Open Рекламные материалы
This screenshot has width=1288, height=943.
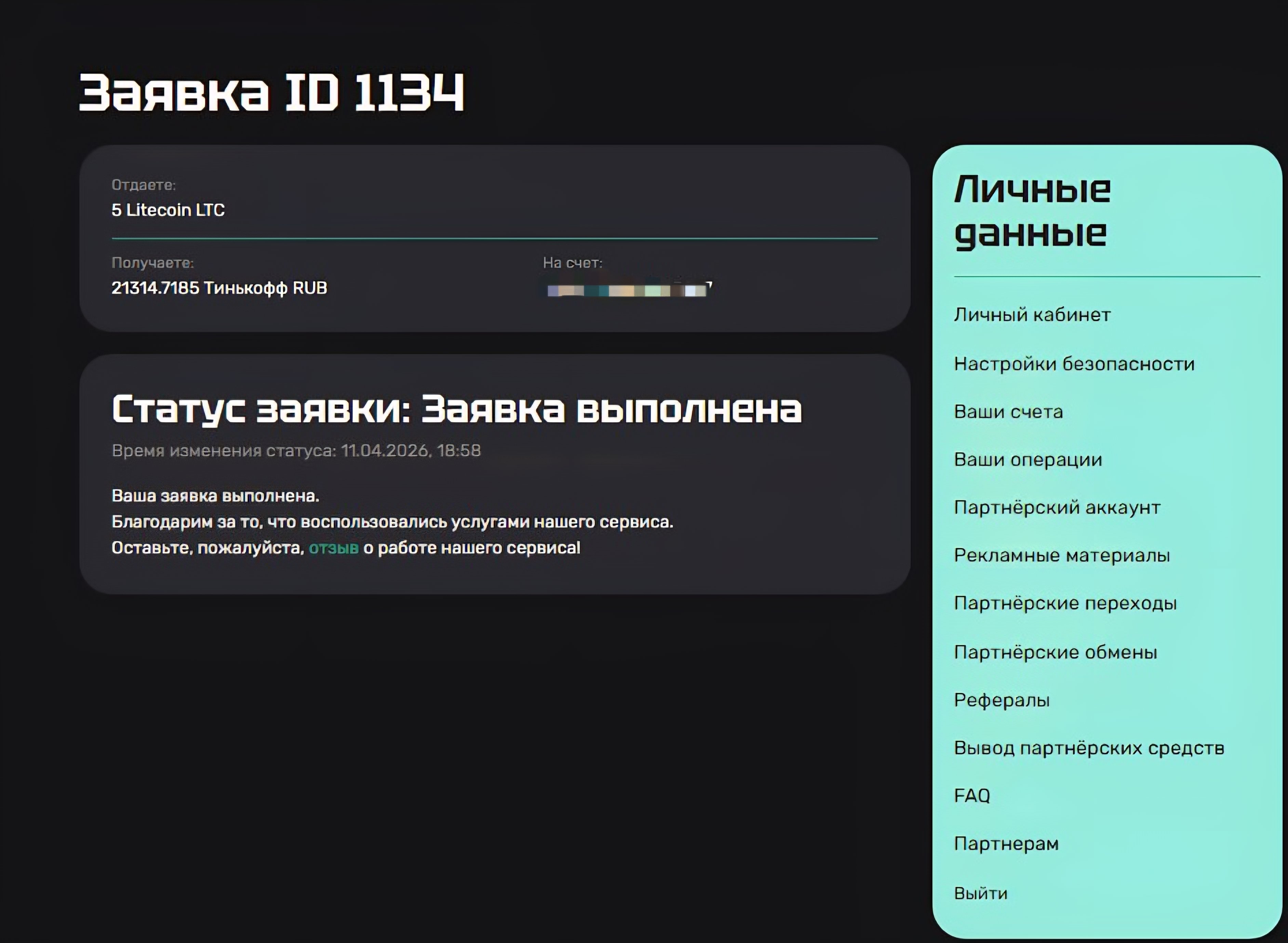(x=1062, y=556)
